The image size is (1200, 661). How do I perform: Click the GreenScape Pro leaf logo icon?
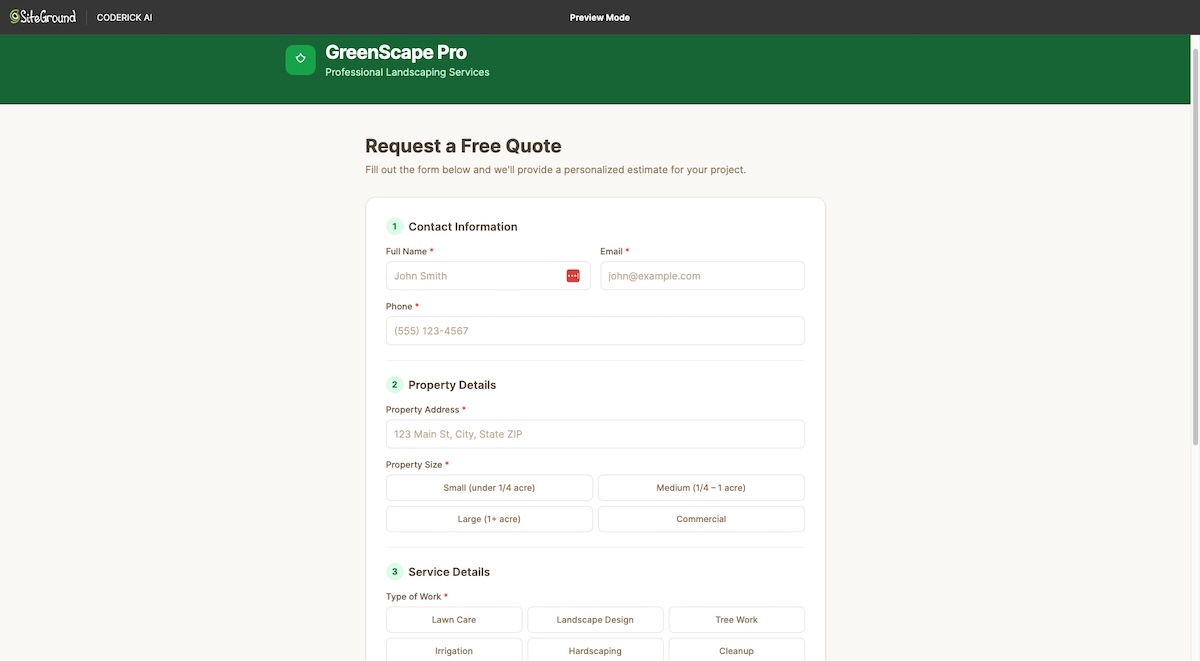(300, 60)
